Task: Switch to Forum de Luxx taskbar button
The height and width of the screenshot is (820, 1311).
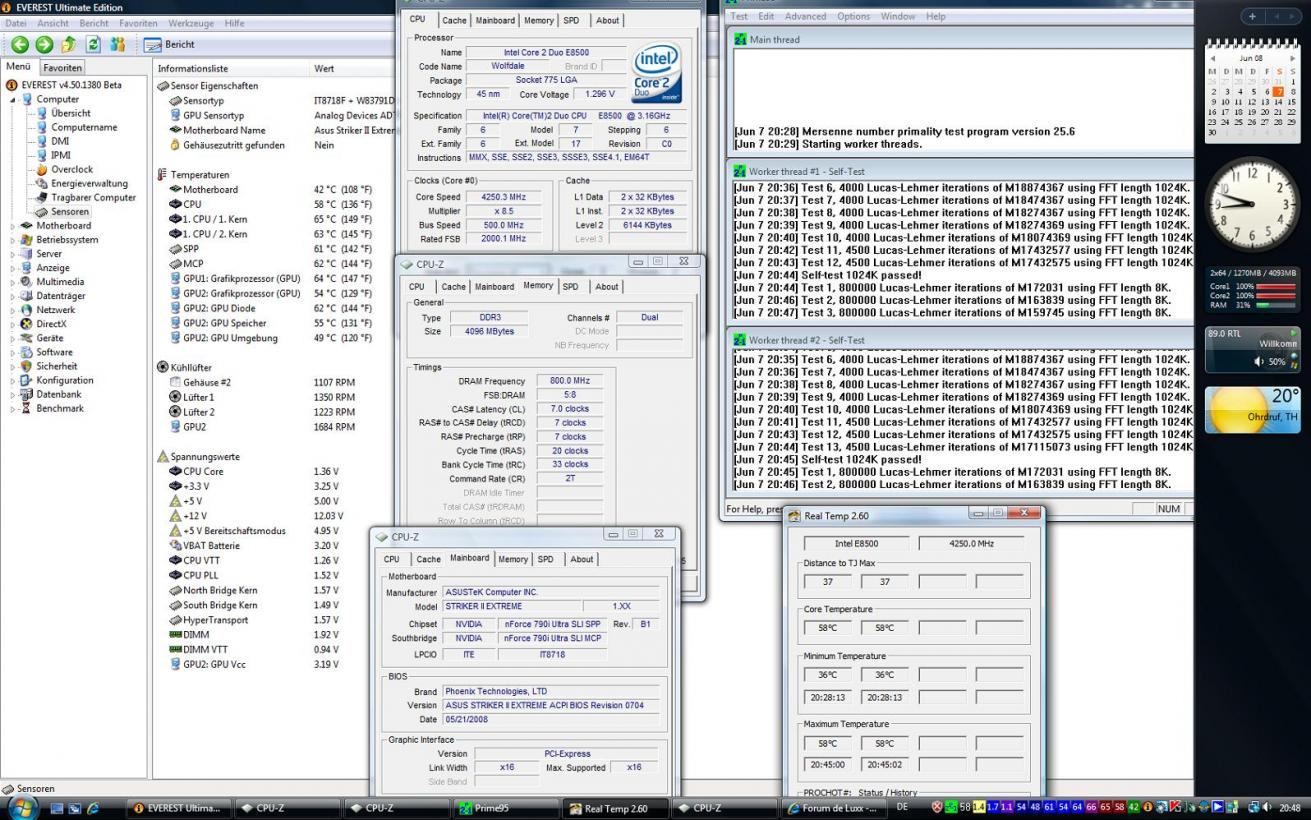Action: point(832,808)
